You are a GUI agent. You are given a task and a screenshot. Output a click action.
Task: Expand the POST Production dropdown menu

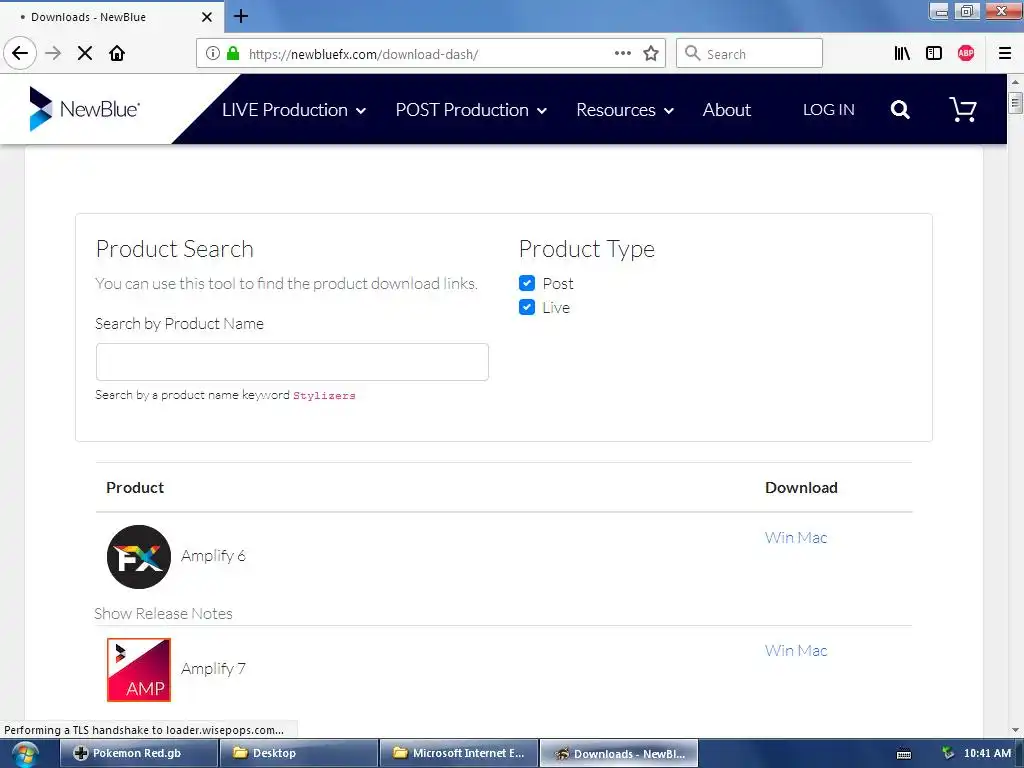471,110
